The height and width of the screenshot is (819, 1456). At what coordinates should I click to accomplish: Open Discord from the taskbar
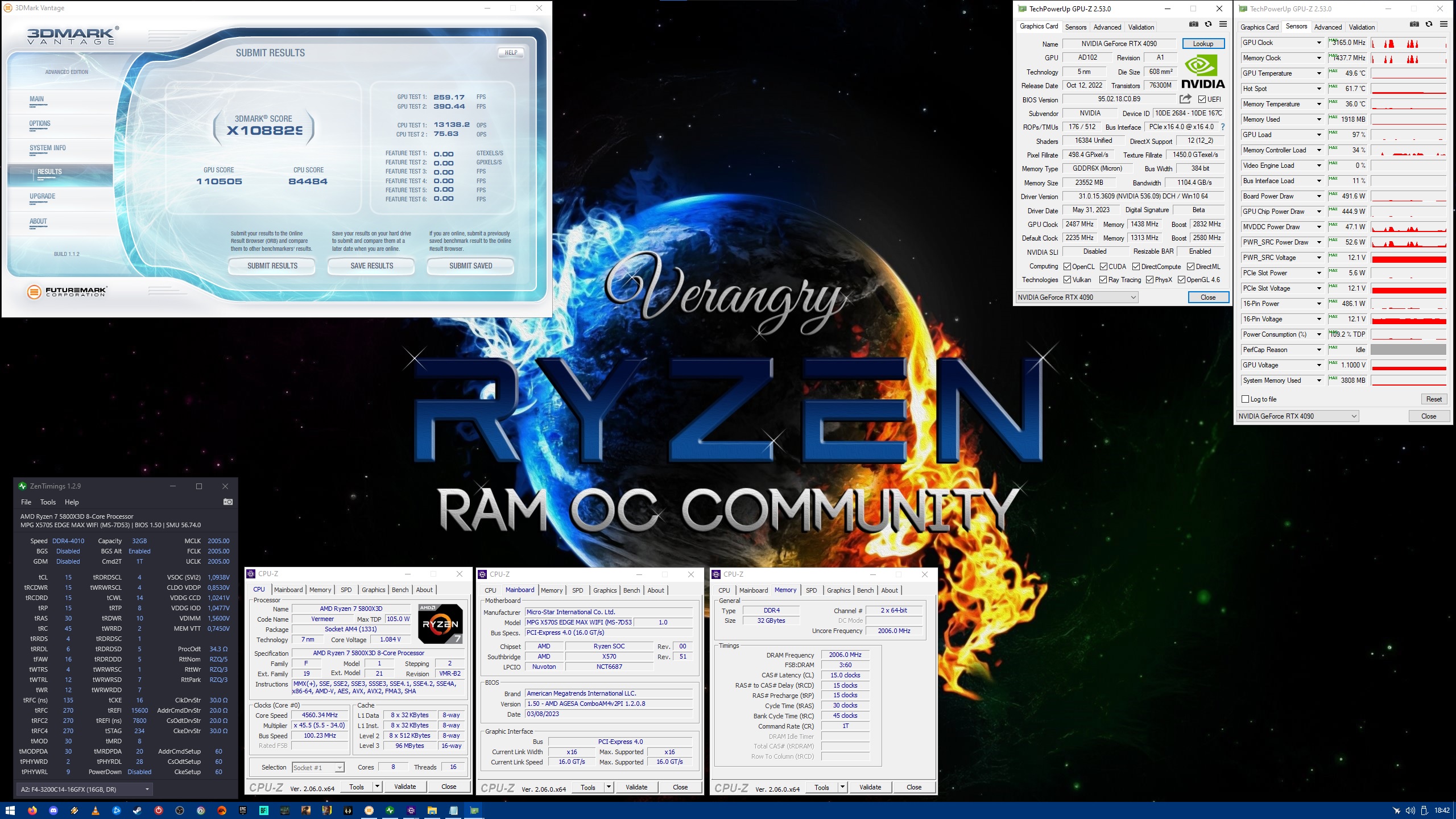click(53, 810)
